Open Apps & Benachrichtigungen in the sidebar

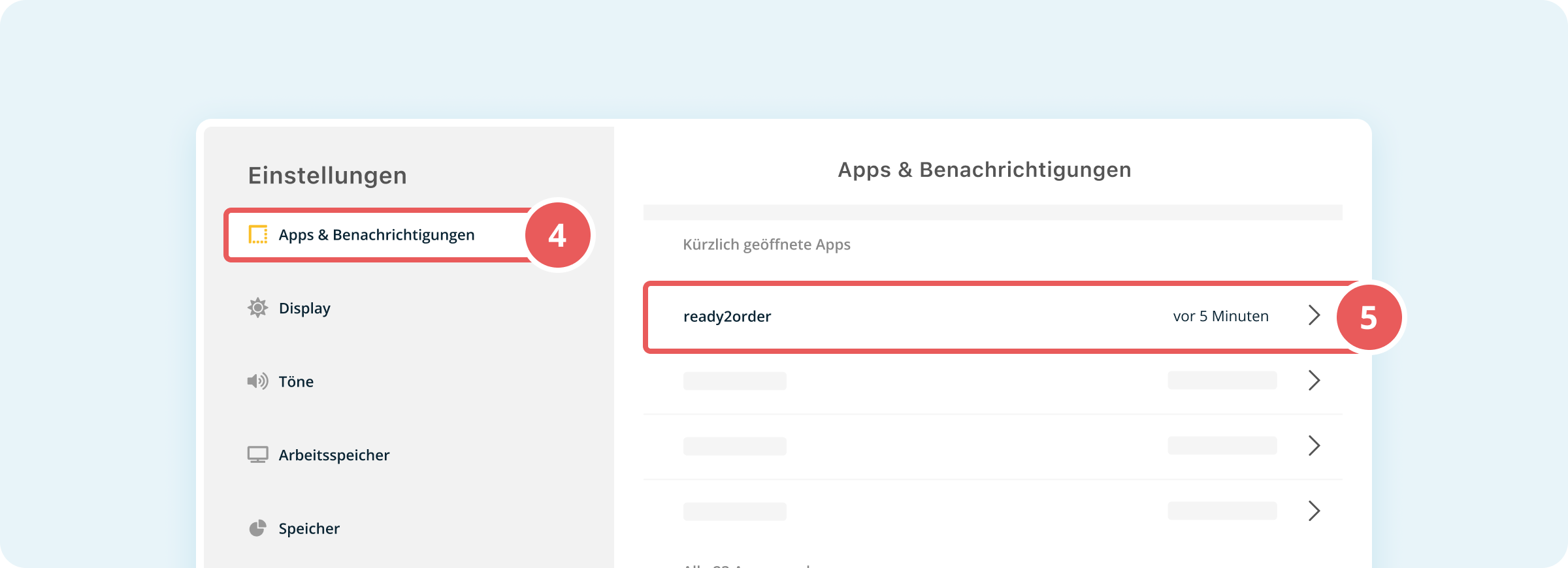pos(378,235)
